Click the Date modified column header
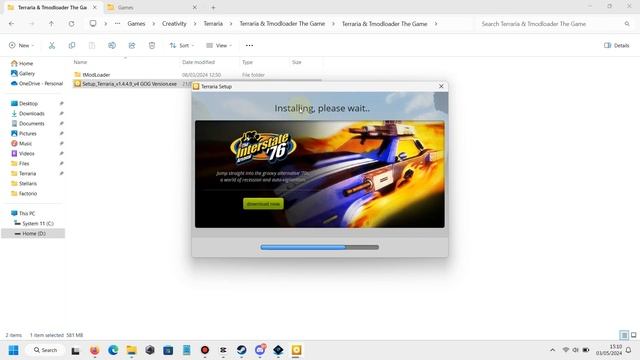This screenshot has width=640, height=360. tap(198, 62)
